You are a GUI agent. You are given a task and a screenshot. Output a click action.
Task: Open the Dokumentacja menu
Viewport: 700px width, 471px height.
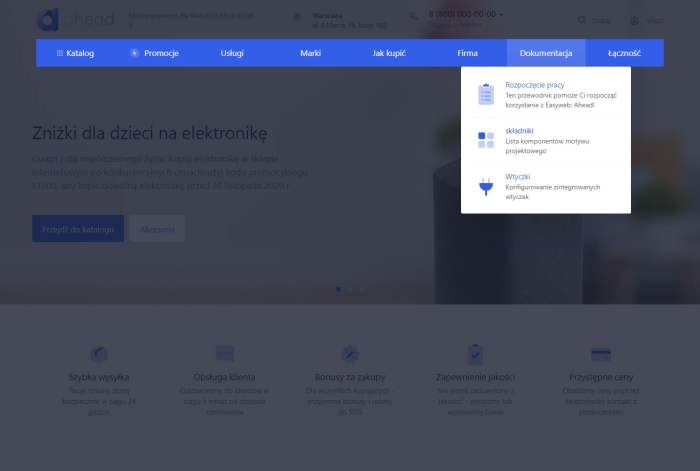click(546, 53)
